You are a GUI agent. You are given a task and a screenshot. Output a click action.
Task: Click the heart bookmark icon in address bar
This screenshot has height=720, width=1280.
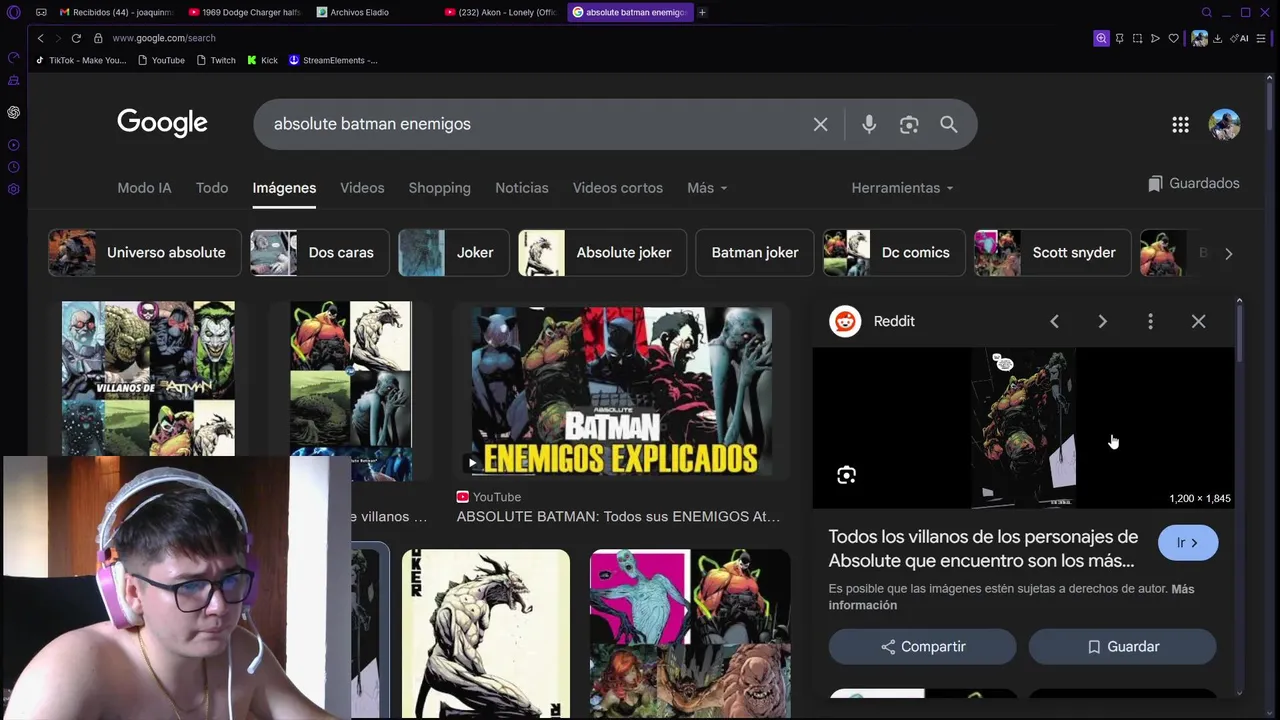[x=1173, y=38]
